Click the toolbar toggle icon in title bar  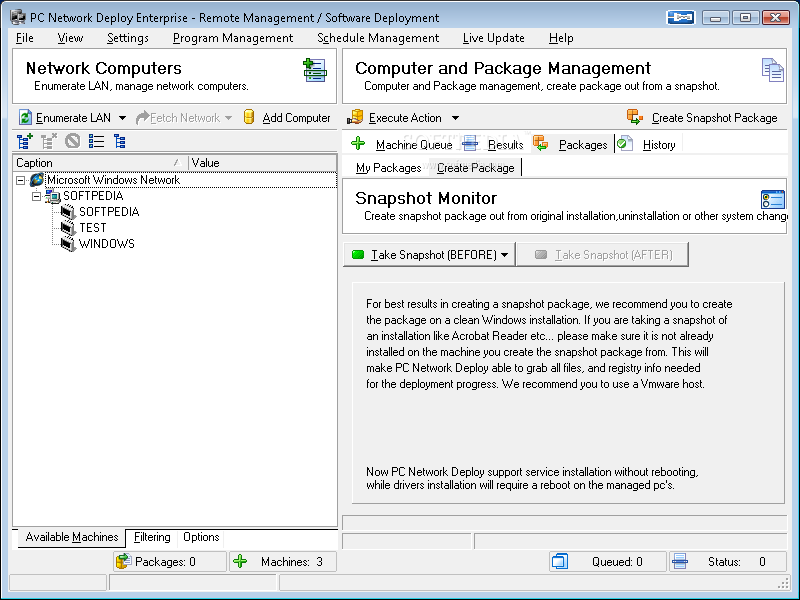(x=681, y=17)
